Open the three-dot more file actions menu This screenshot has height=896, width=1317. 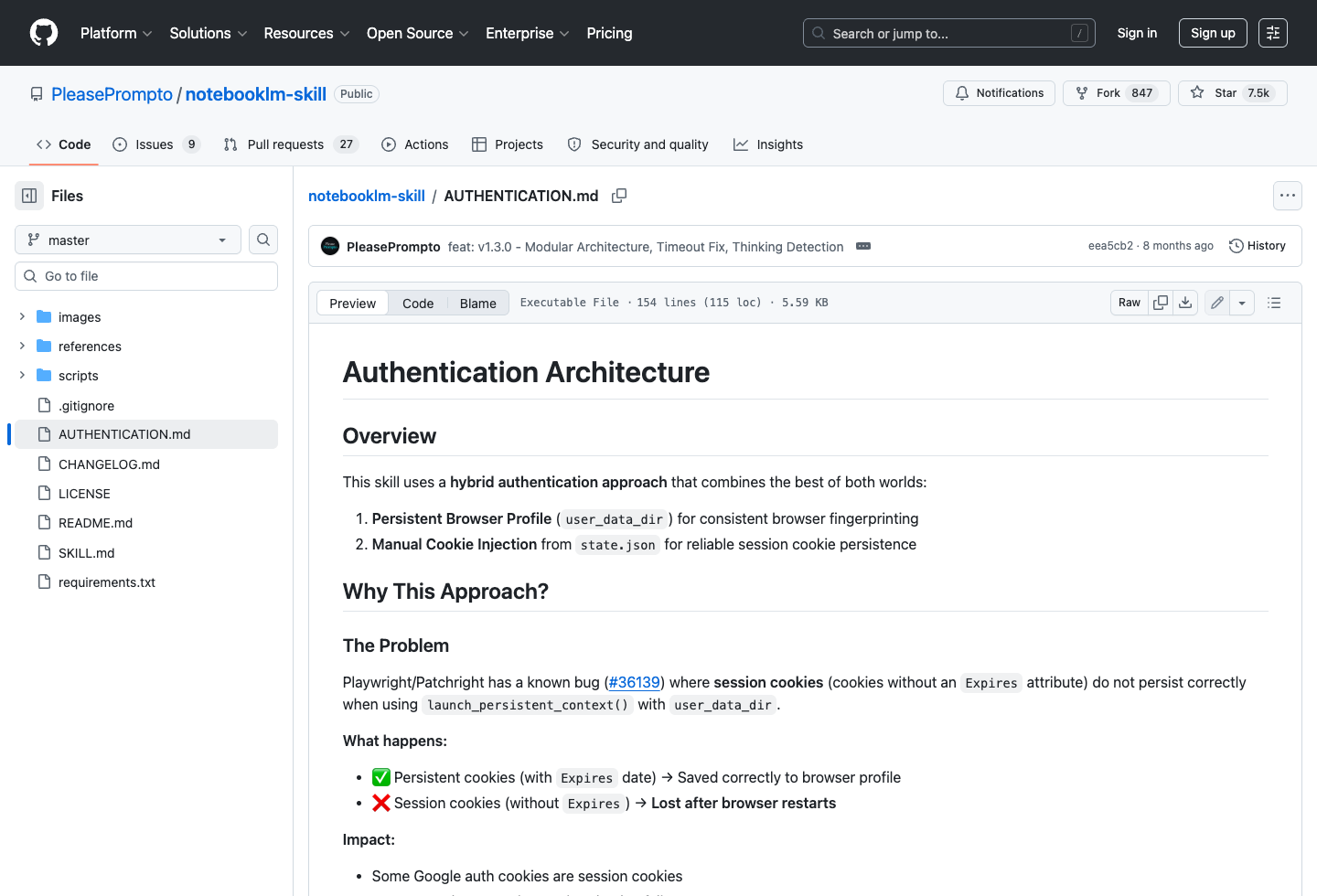1288,196
